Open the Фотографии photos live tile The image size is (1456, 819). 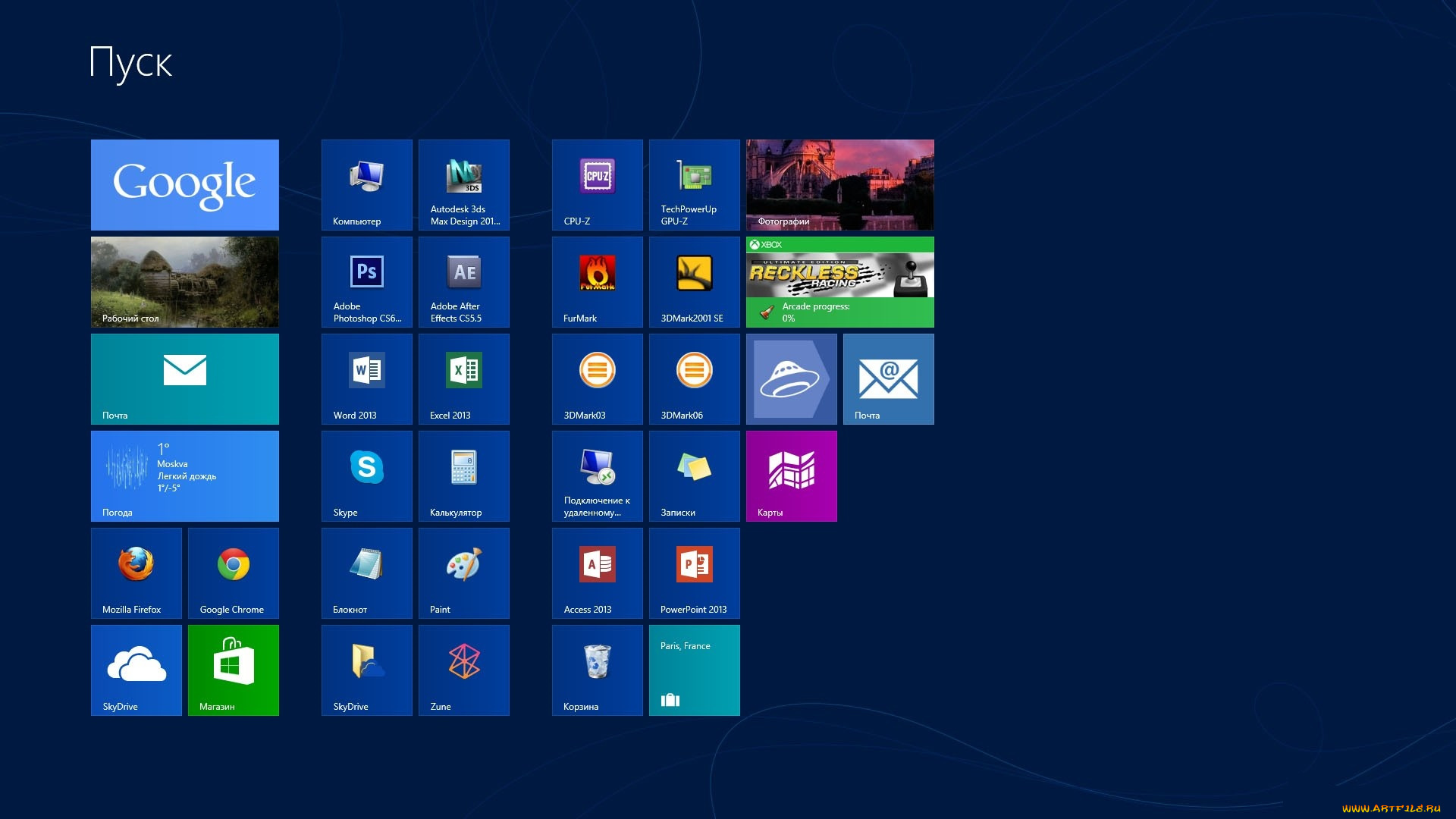[x=839, y=185]
